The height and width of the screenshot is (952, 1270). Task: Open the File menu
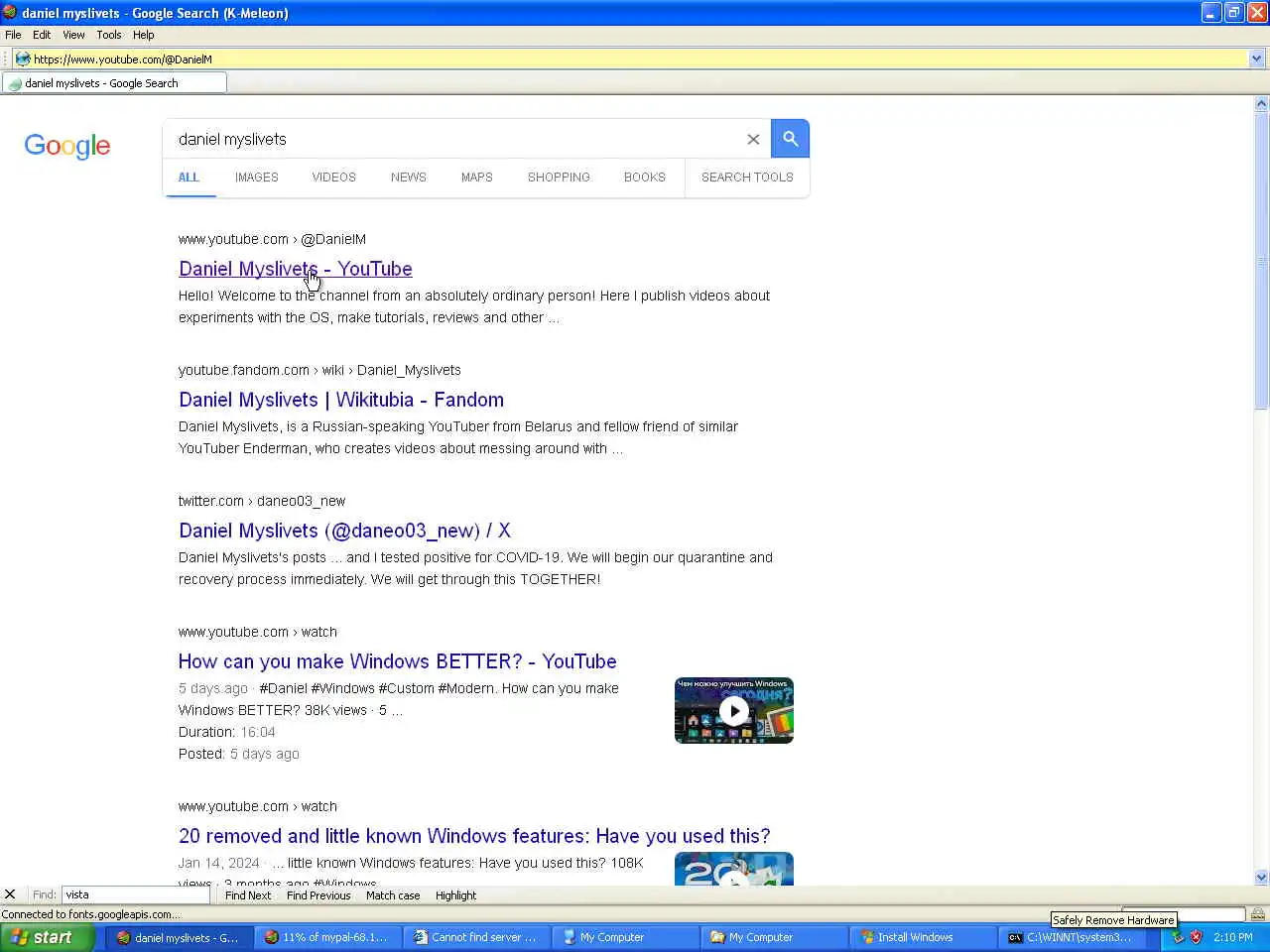point(13,35)
